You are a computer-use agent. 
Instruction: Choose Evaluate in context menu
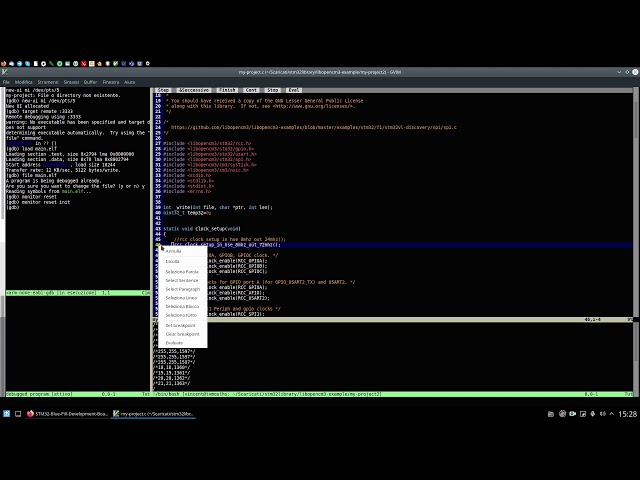click(x=182, y=343)
